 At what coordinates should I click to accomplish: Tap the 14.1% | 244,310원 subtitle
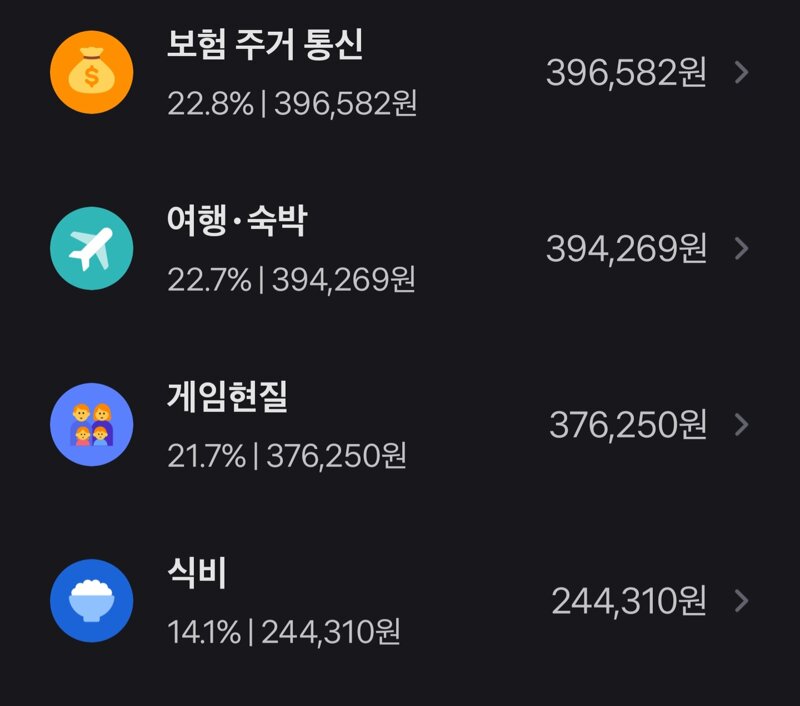pos(284,632)
